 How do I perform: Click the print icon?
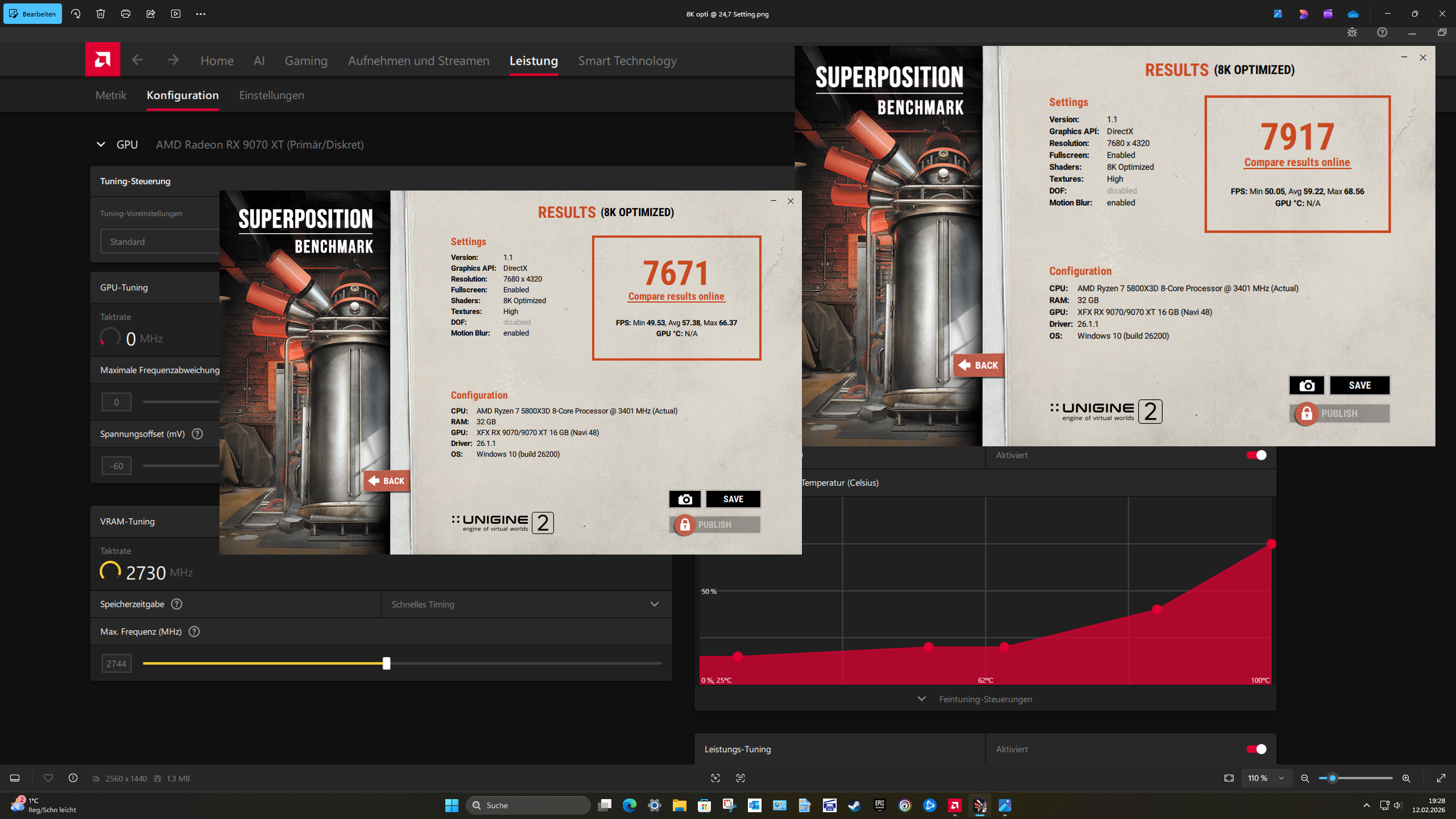[x=126, y=14]
